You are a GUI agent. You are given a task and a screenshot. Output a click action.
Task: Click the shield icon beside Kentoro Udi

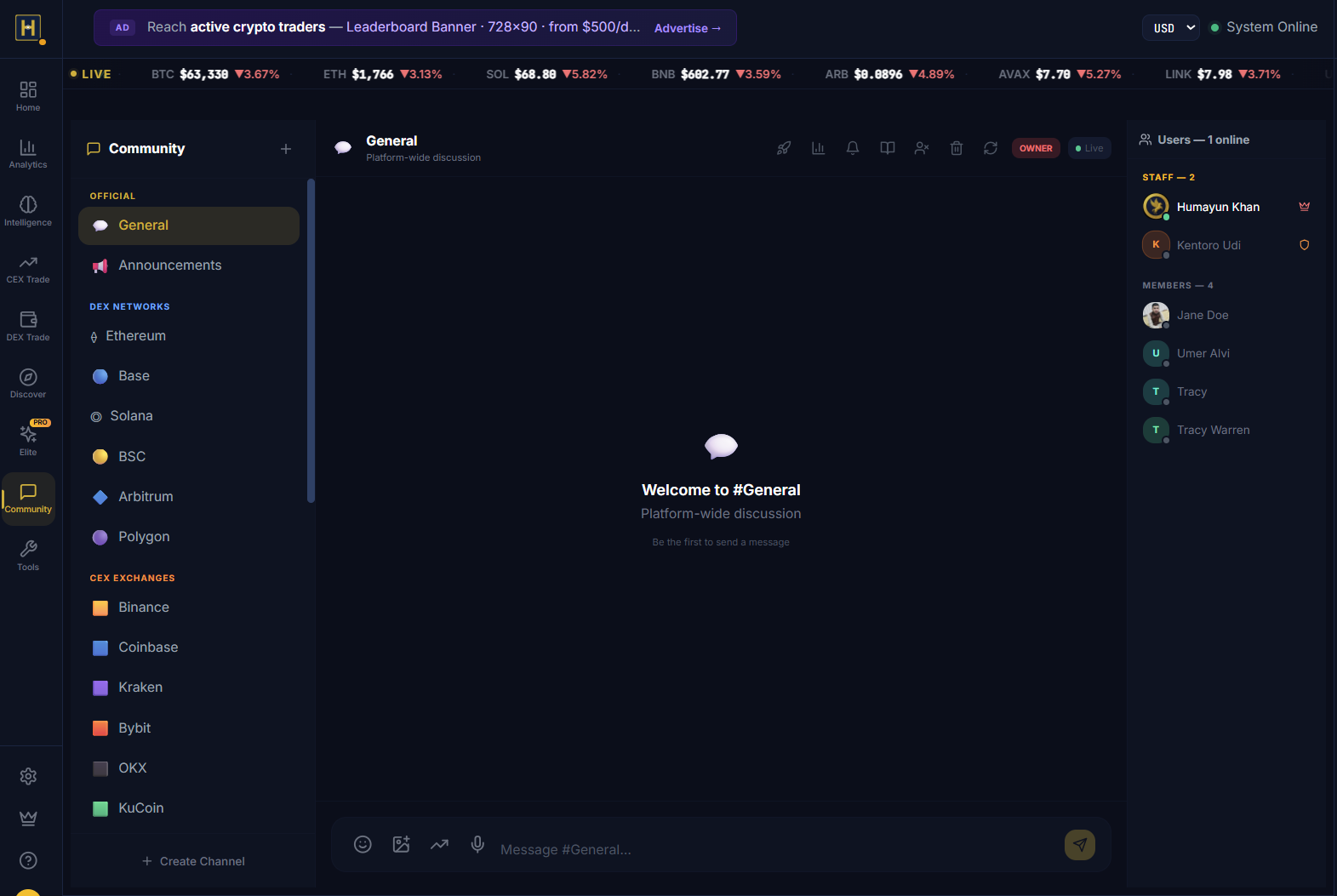click(x=1304, y=245)
